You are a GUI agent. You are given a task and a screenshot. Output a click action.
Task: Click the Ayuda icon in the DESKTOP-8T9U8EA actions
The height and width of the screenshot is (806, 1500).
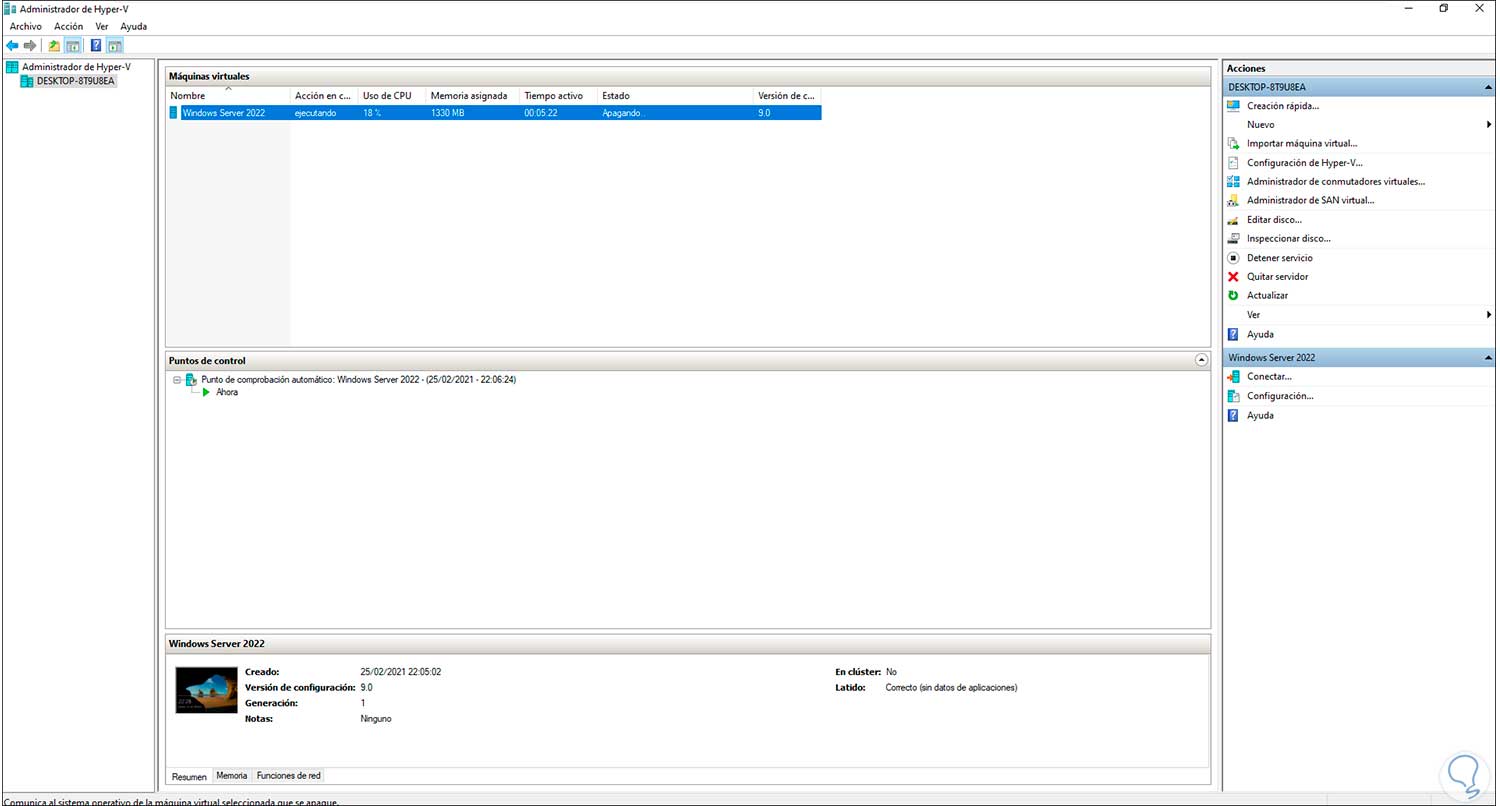point(1233,334)
